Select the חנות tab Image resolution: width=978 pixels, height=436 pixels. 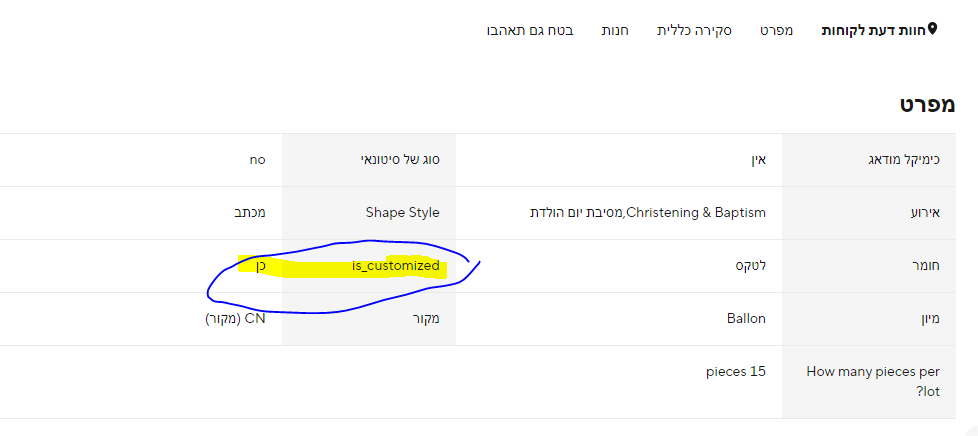click(614, 31)
